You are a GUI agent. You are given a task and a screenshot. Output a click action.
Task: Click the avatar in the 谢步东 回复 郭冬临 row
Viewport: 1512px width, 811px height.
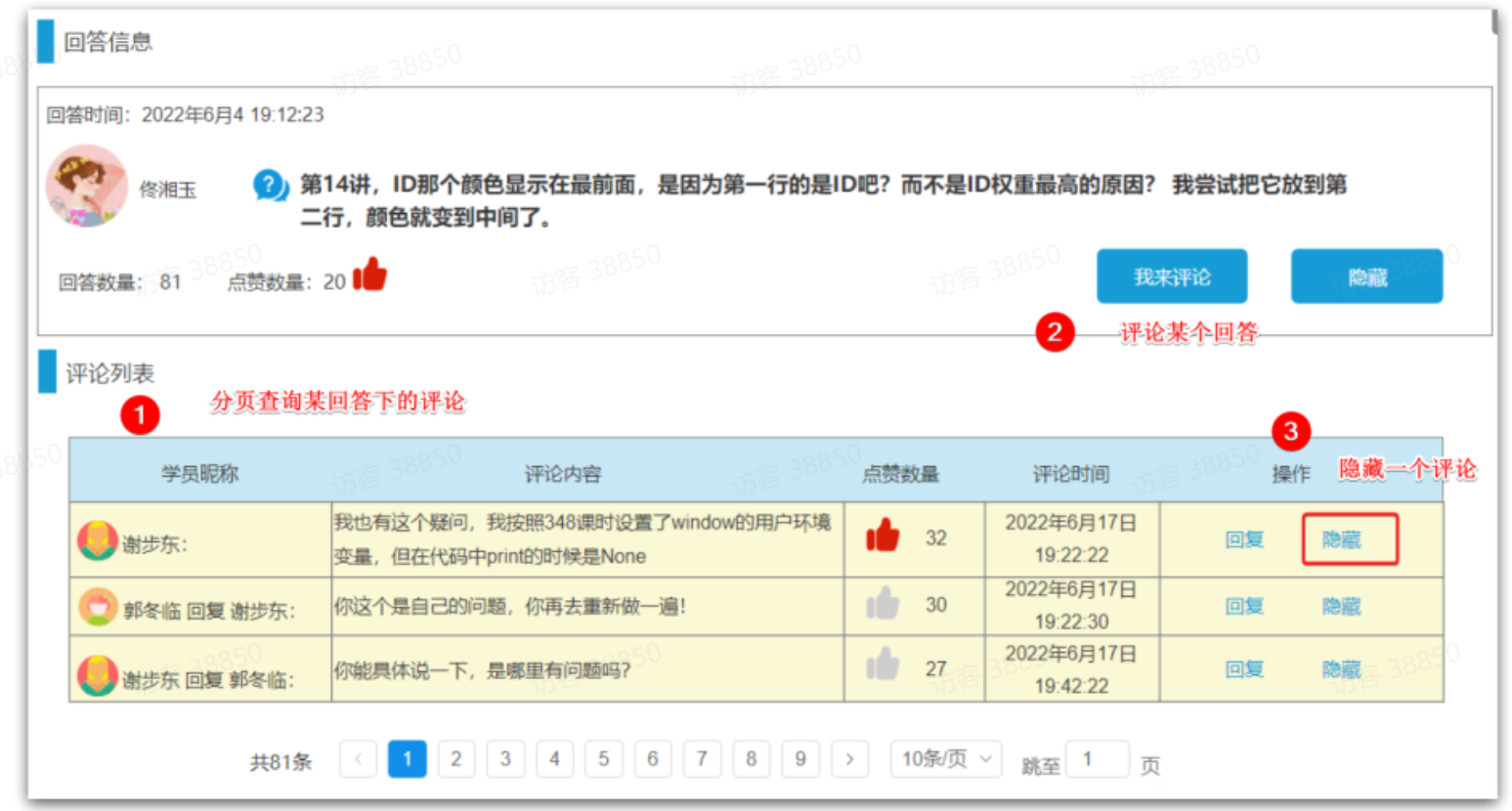(98, 675)
